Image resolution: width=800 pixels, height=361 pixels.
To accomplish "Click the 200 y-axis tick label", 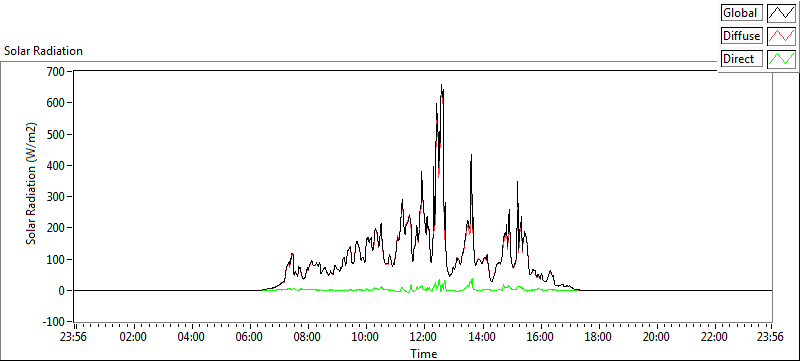I will click(56, 228).
